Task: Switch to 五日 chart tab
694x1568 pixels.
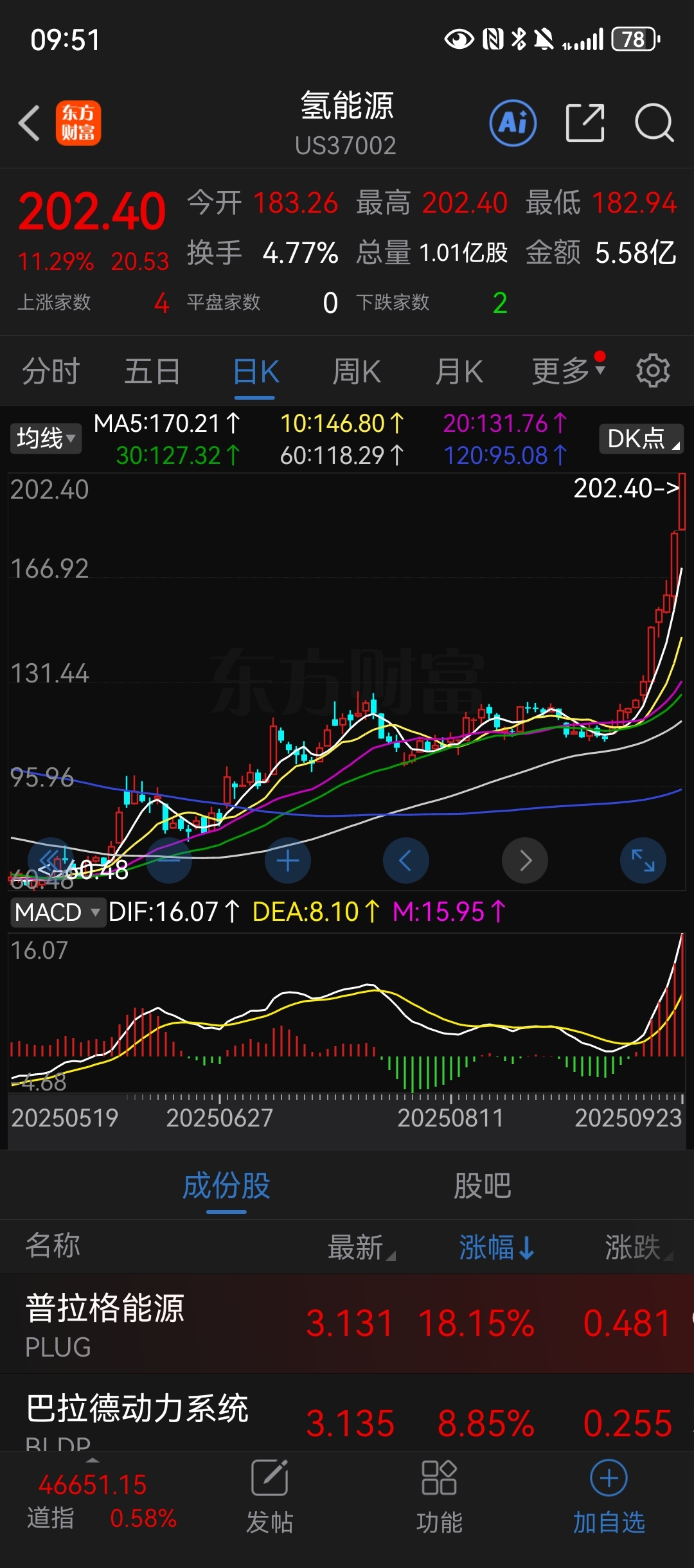Action: 152,371
